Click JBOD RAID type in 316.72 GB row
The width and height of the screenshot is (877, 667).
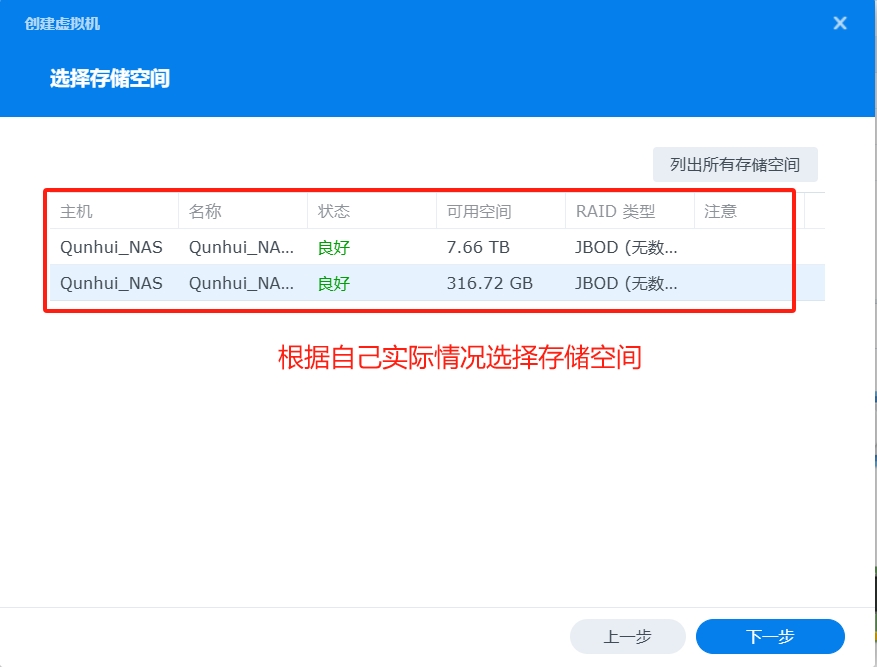(x=626, y=283)
